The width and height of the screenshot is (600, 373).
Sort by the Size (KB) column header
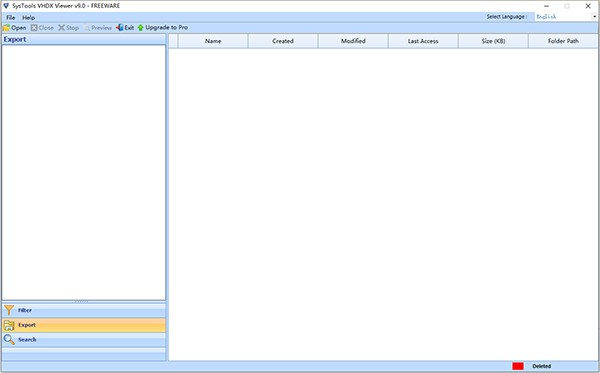click(493, 41)
